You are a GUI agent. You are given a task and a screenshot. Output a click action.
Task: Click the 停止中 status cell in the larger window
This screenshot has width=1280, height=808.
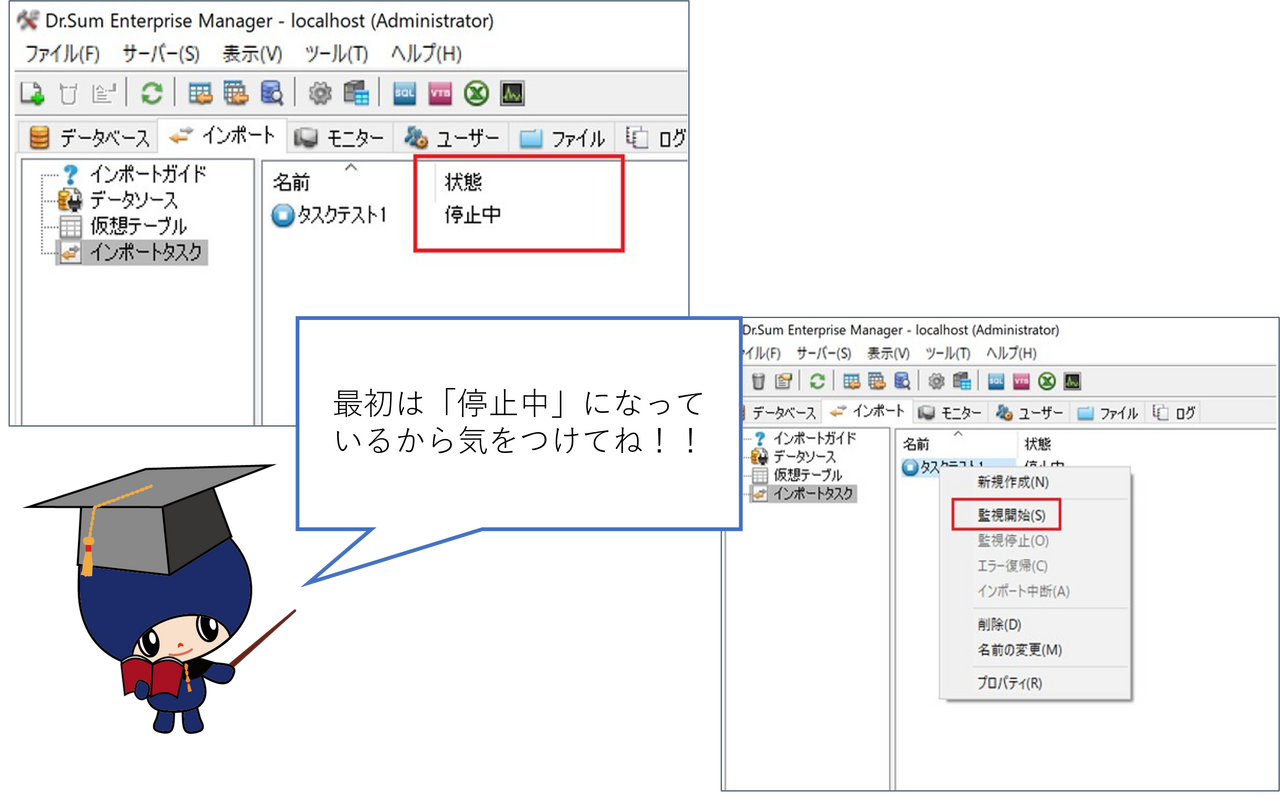473,215
